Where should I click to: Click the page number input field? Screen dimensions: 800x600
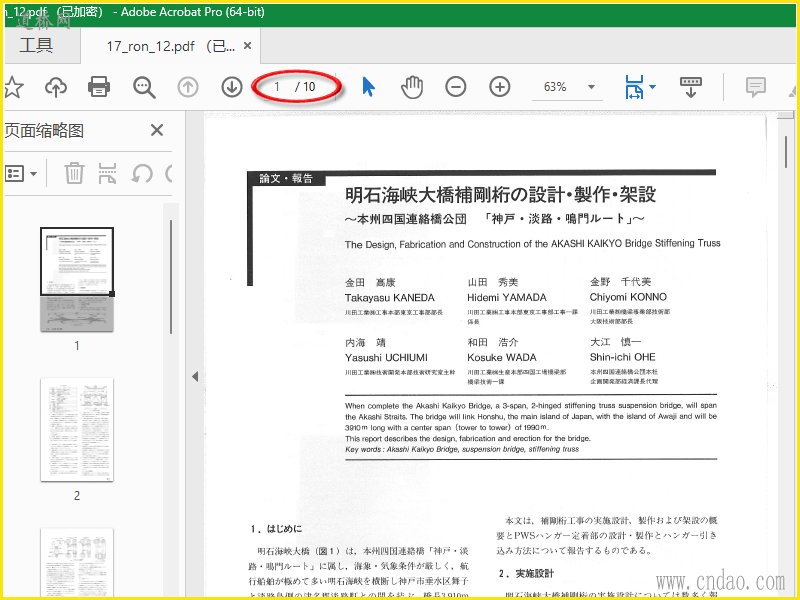click(x=278, y=87)
